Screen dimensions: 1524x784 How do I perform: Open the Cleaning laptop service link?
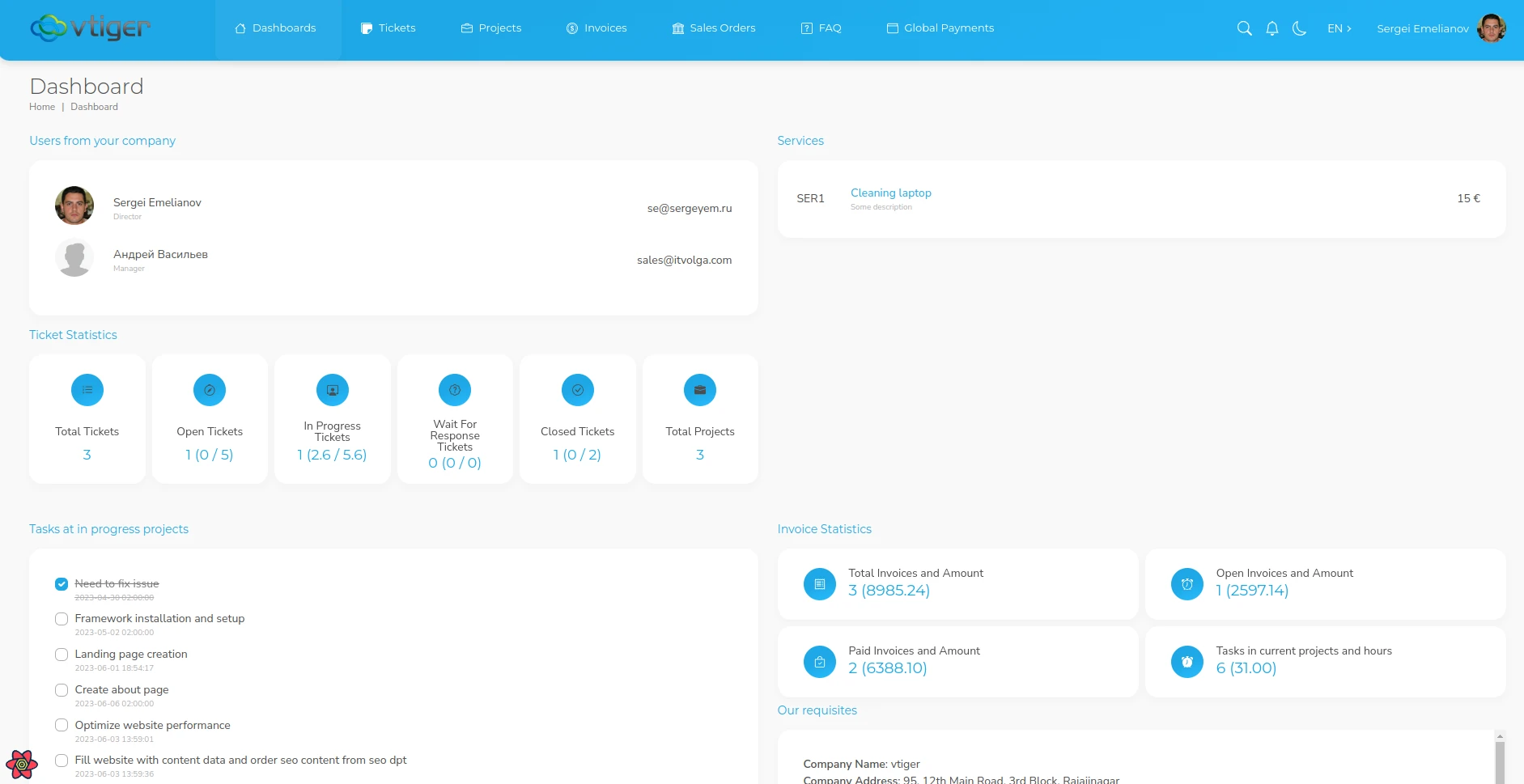click(x=890, y=193)
